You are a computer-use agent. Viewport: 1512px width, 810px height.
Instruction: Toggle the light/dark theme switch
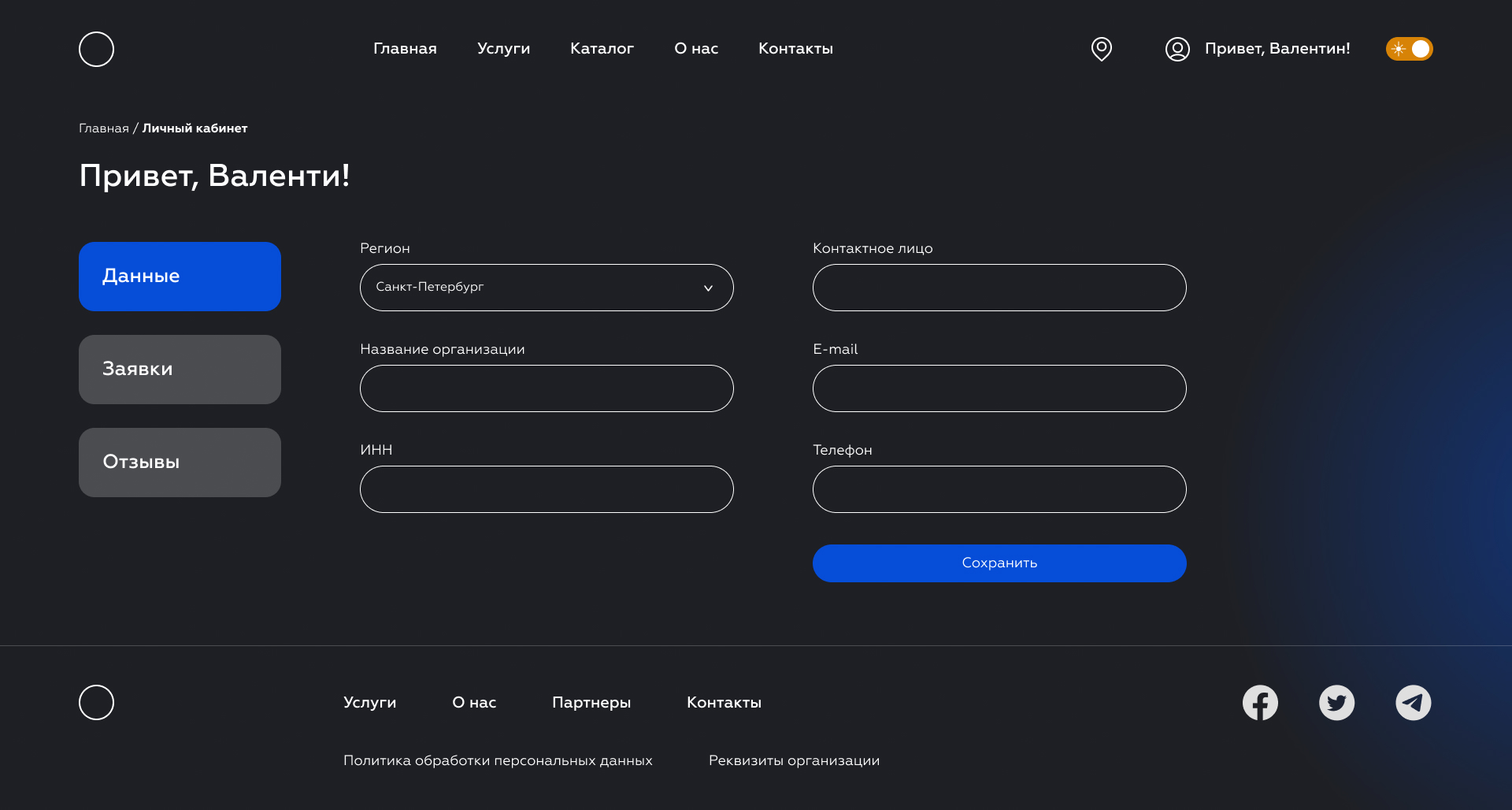(1409, 49)
